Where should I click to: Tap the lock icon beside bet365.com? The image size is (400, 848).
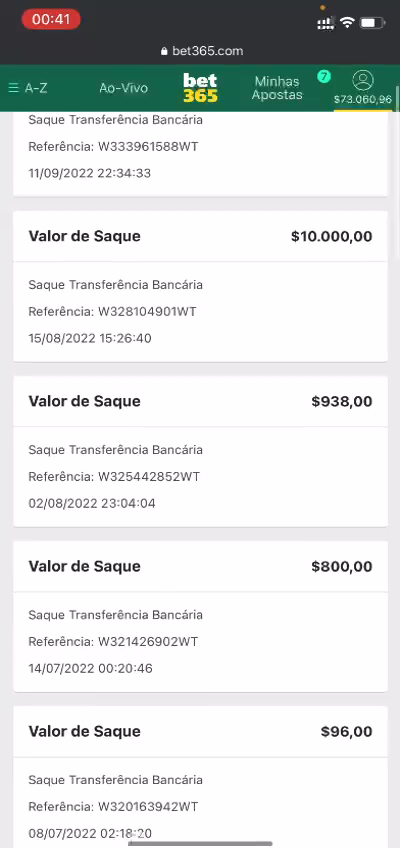165,51
